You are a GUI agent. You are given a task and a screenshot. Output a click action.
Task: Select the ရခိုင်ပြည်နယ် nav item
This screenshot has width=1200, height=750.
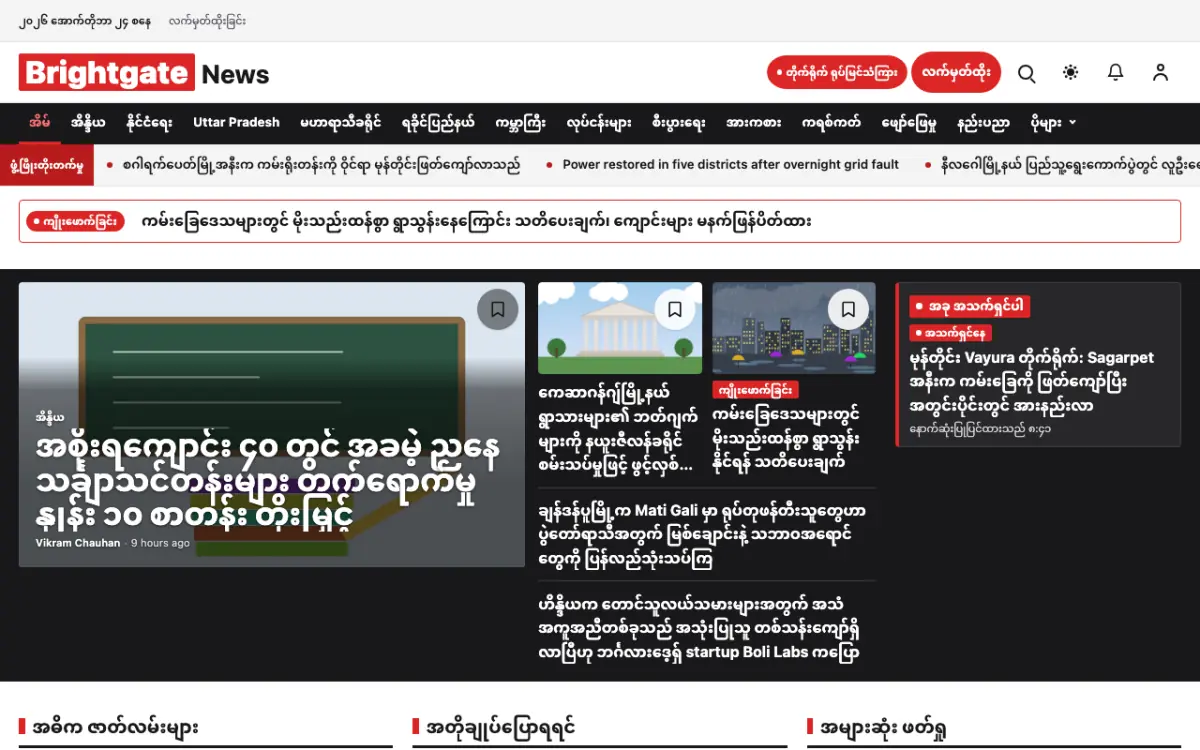tap(438, 123)
